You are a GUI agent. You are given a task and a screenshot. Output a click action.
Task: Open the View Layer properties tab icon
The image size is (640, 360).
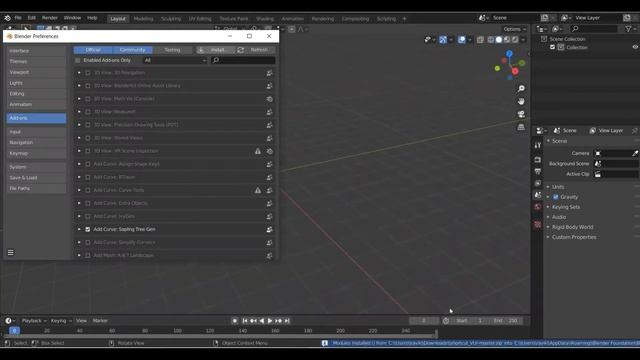(x=538, y=183)
